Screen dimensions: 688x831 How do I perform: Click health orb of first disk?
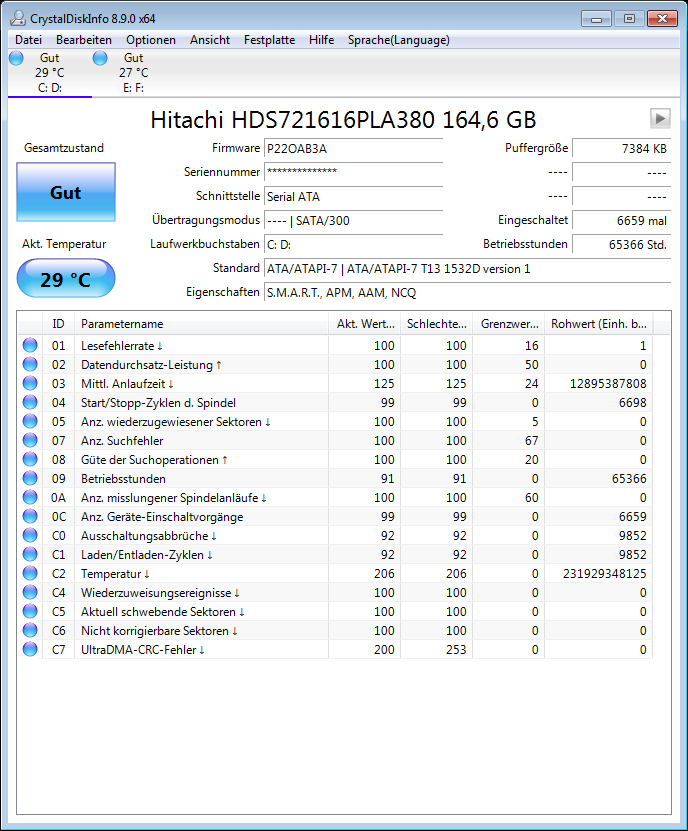16,58
